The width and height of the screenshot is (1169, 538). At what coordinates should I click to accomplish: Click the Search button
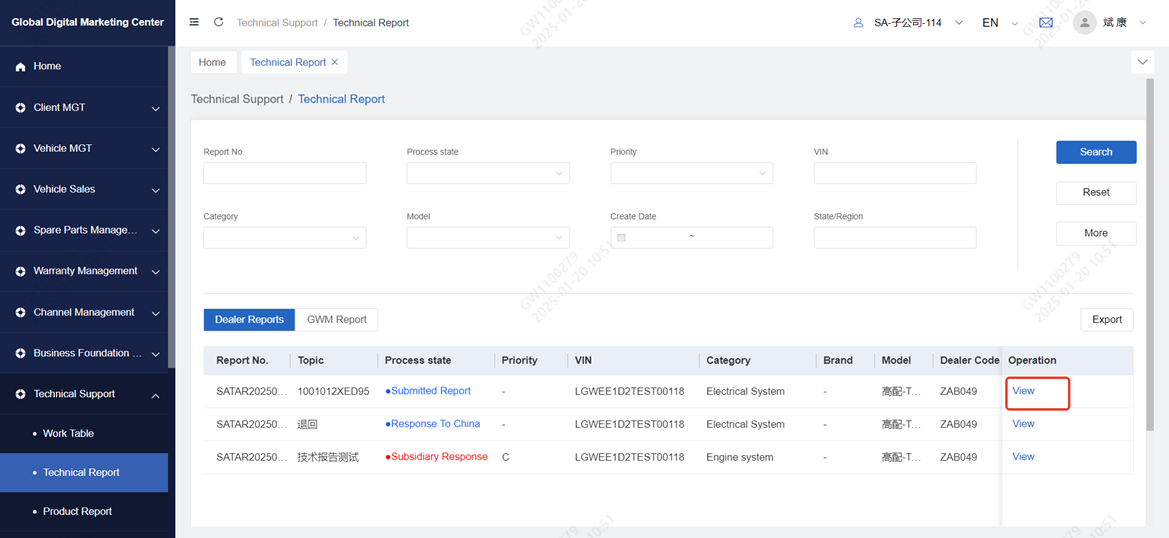[x=1095, y=152]
